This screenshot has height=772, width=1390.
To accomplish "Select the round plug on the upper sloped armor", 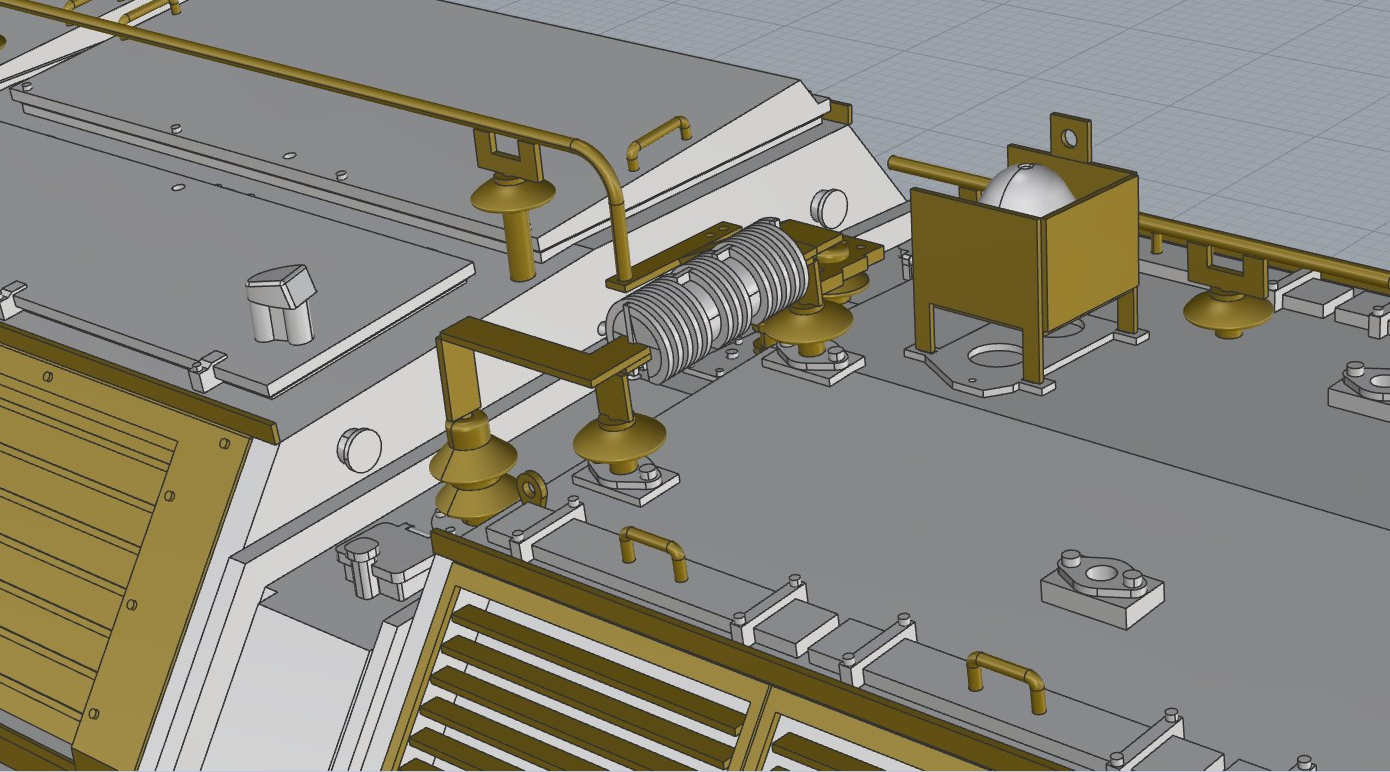I will (829, 205).
